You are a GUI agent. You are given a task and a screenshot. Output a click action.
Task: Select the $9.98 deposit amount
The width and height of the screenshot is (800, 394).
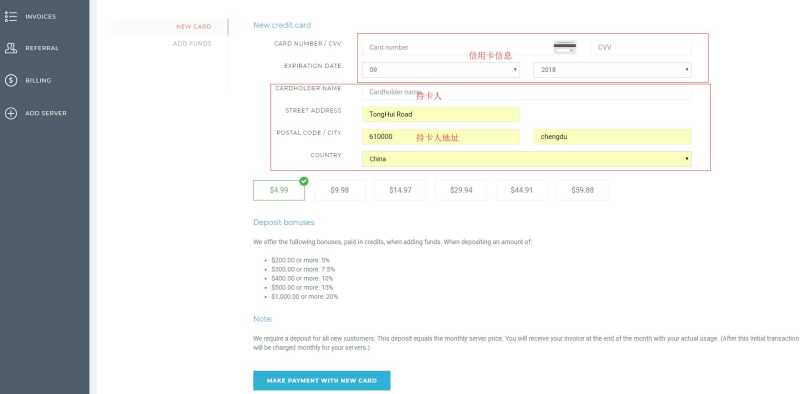[340, 190]
